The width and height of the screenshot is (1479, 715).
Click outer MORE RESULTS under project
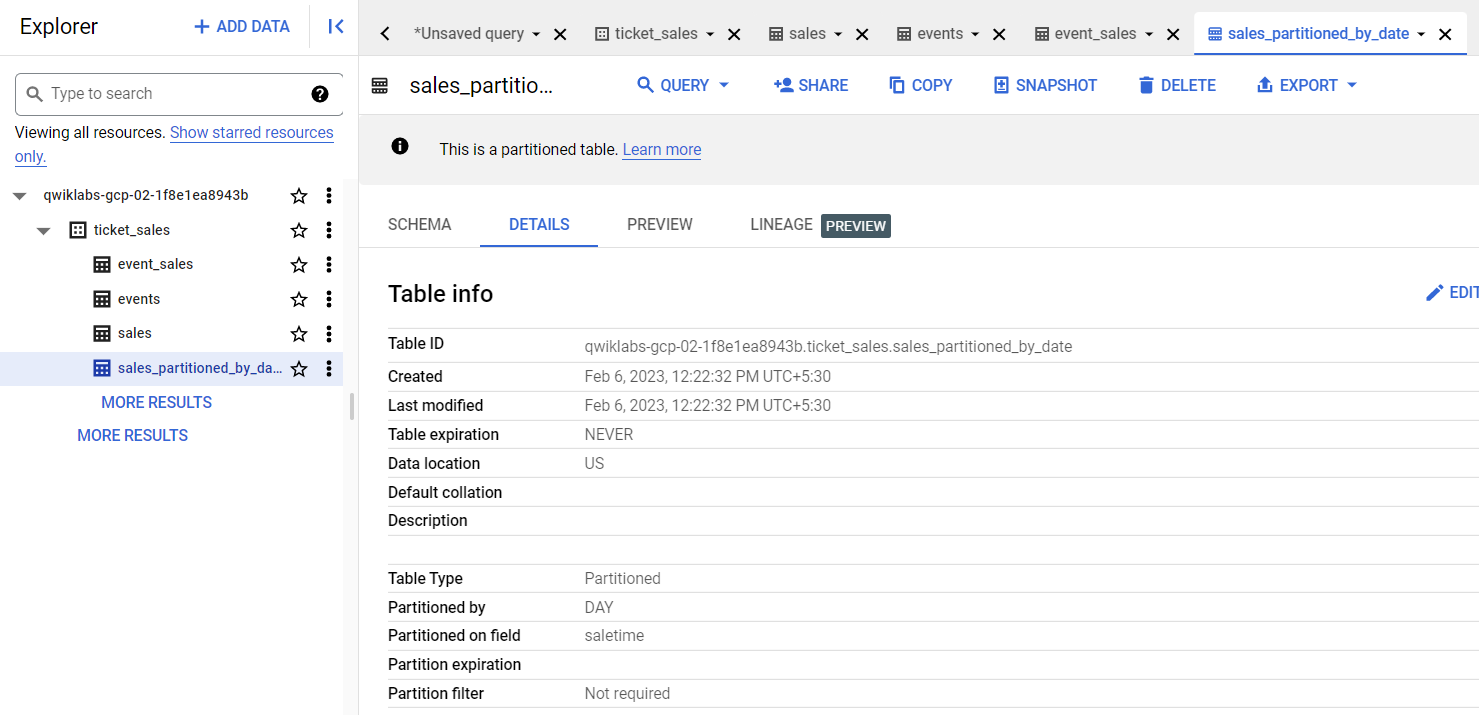coord(133,435)
